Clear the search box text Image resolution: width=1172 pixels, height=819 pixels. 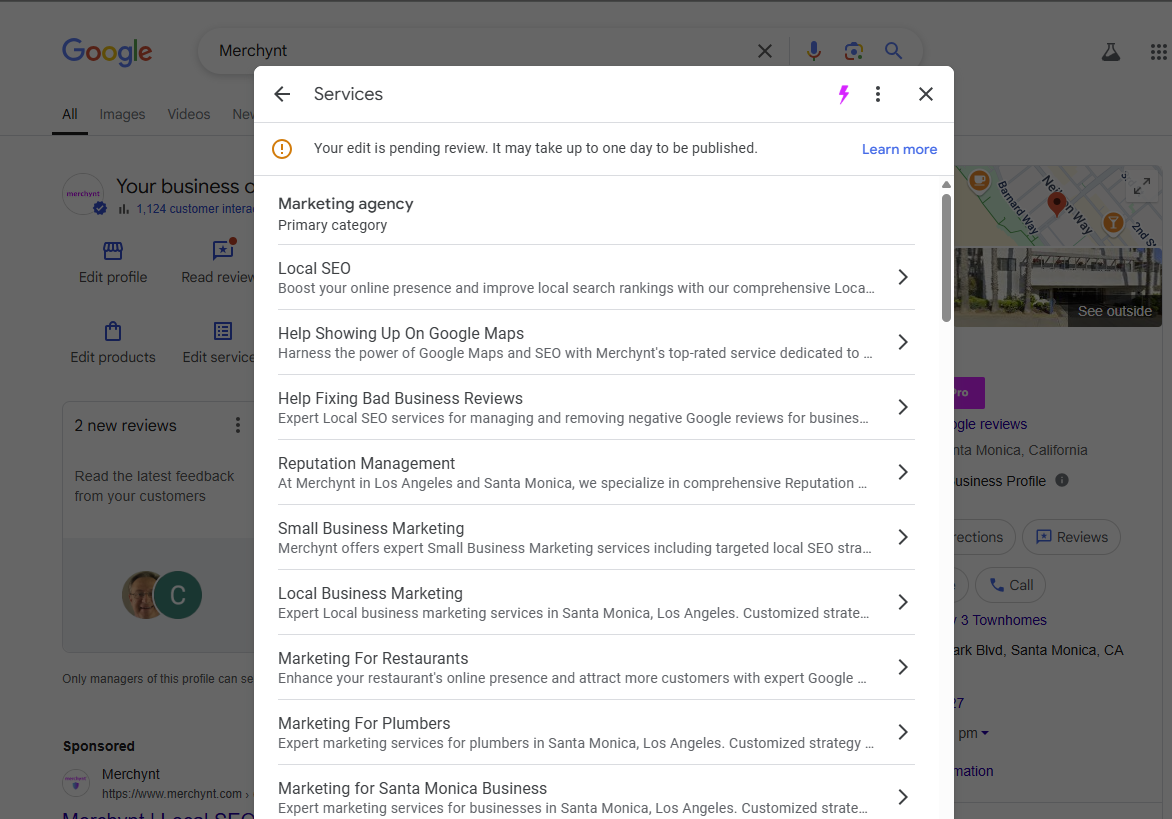(x=765, y=51)
